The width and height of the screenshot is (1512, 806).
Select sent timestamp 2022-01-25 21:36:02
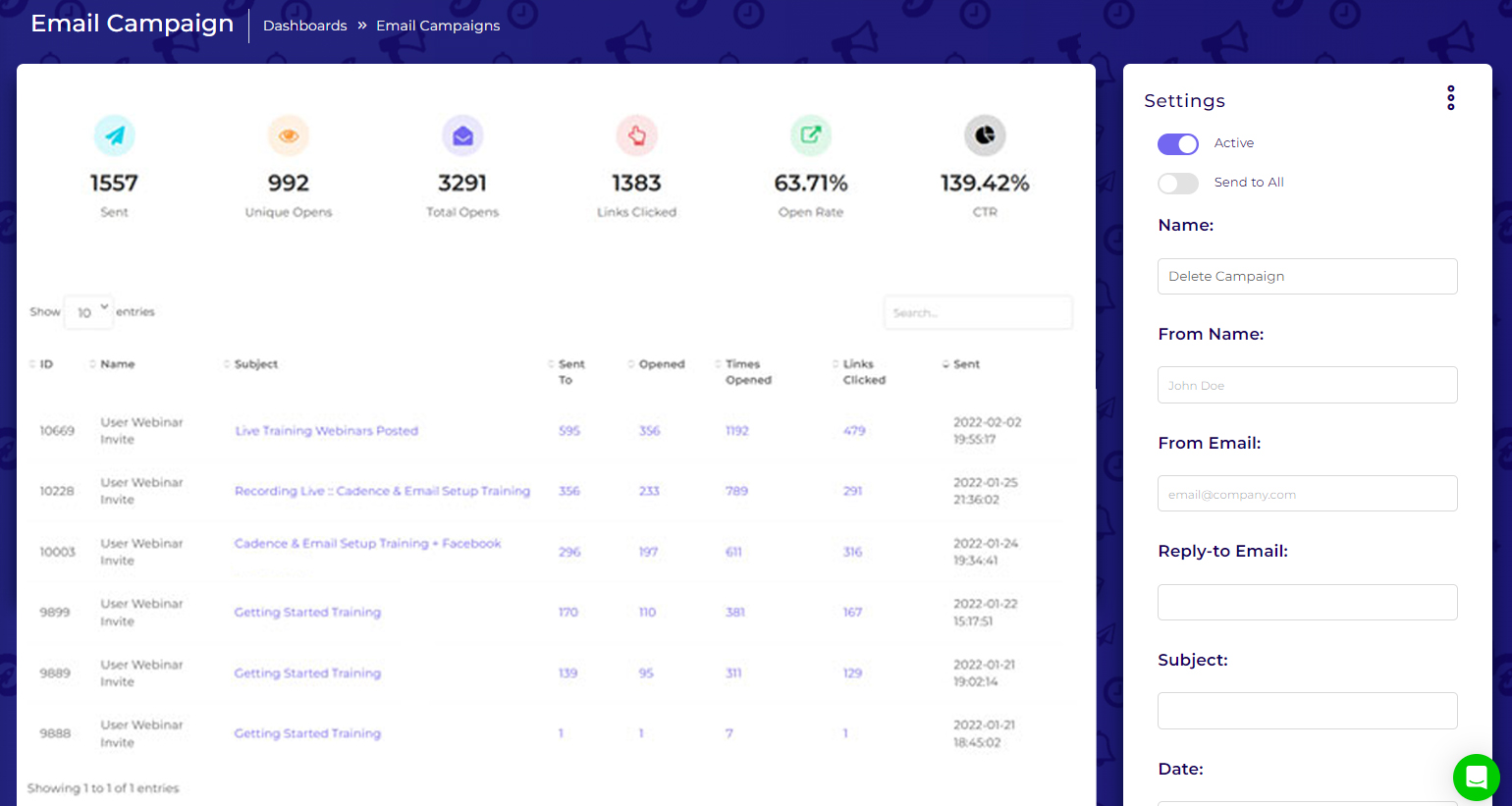985,491
